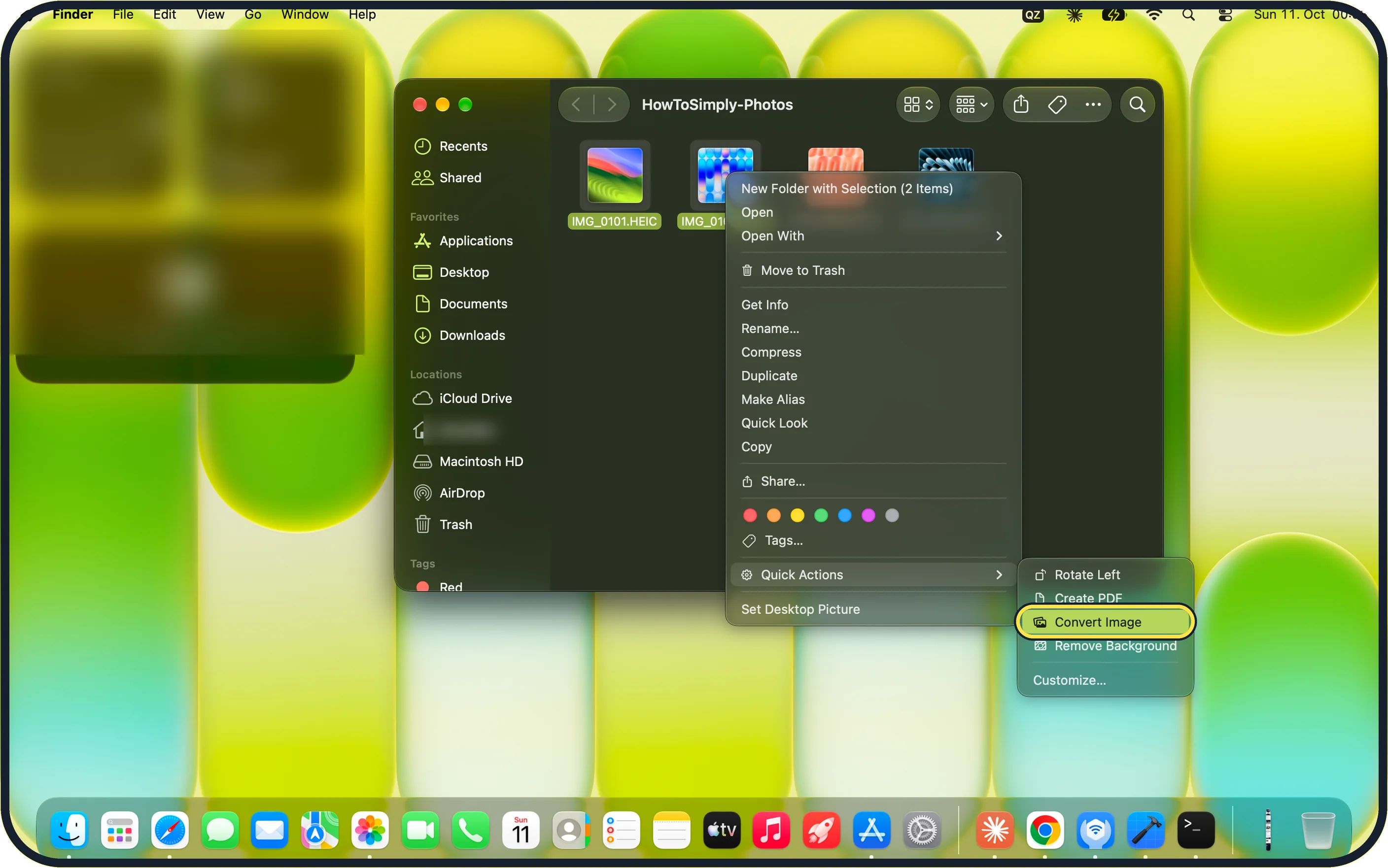Select the dark blue feather thumbnail
The image size is (1388, 868).
click(x=946, y=160)
